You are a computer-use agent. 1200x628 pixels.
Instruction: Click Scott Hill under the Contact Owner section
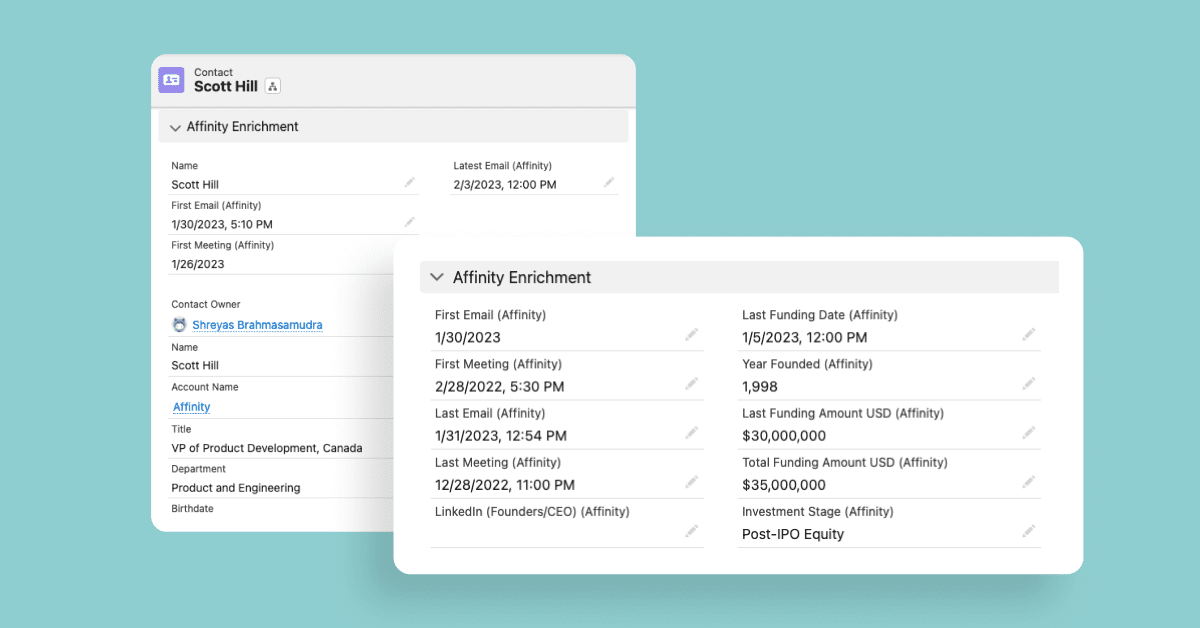click(195, 366)
